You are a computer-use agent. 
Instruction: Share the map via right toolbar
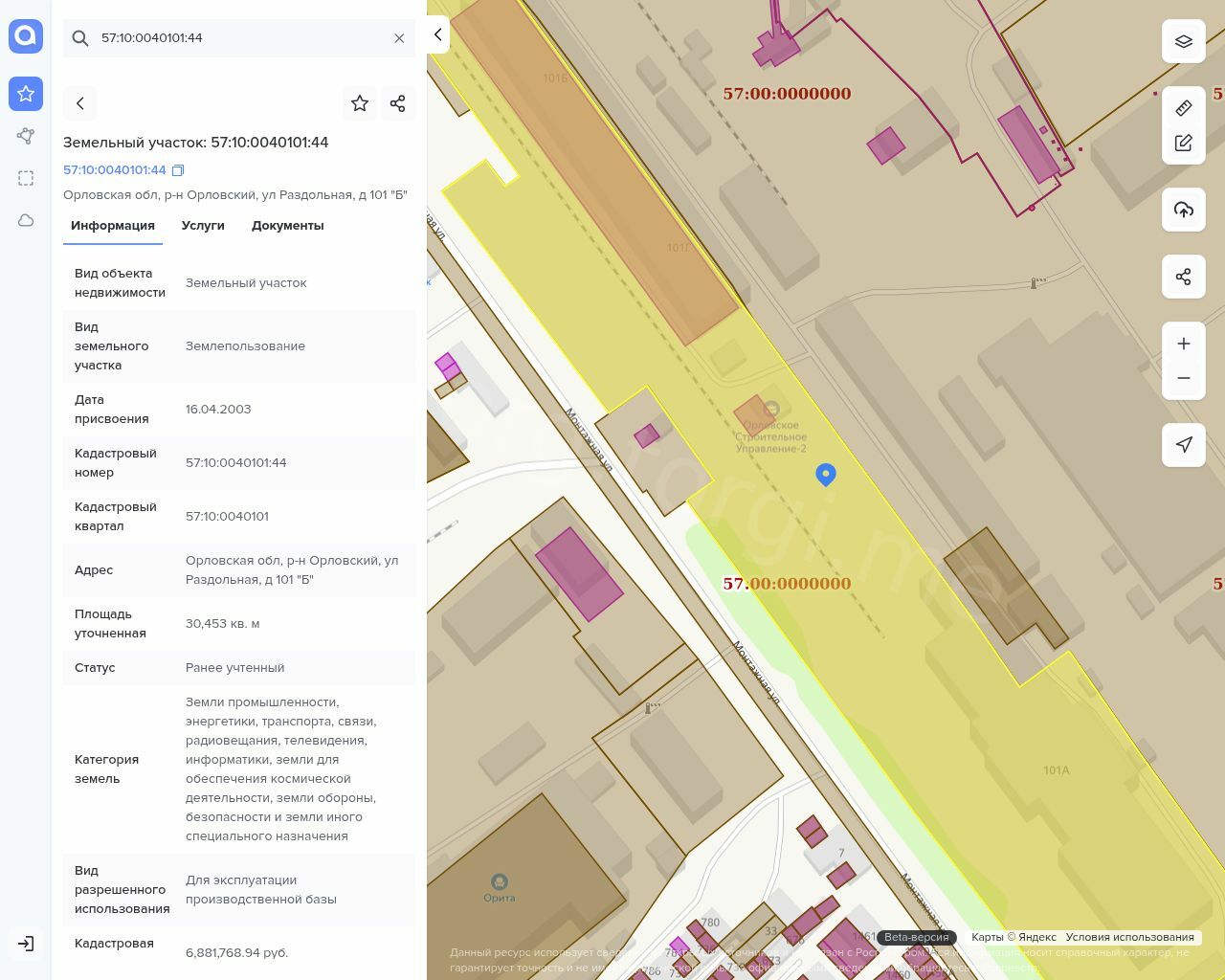click(1184, 277)
